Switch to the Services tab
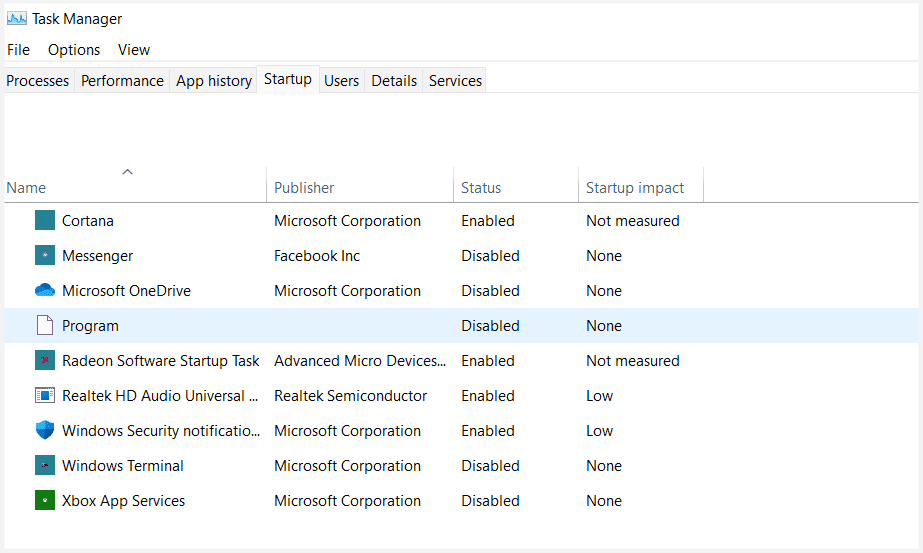This screenshot has width=923, height=553. click(455, 81)
